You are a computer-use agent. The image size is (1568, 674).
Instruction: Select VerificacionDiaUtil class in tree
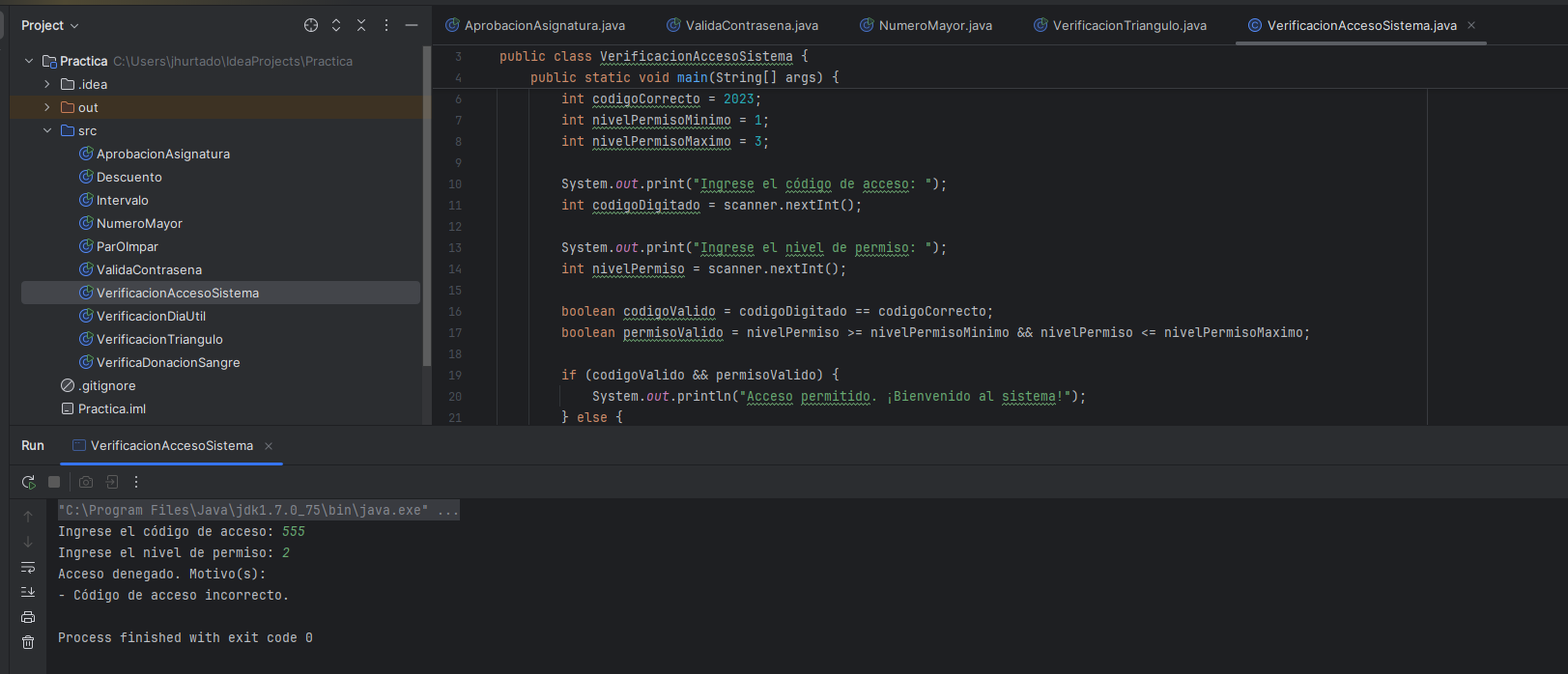coord(151,316)
